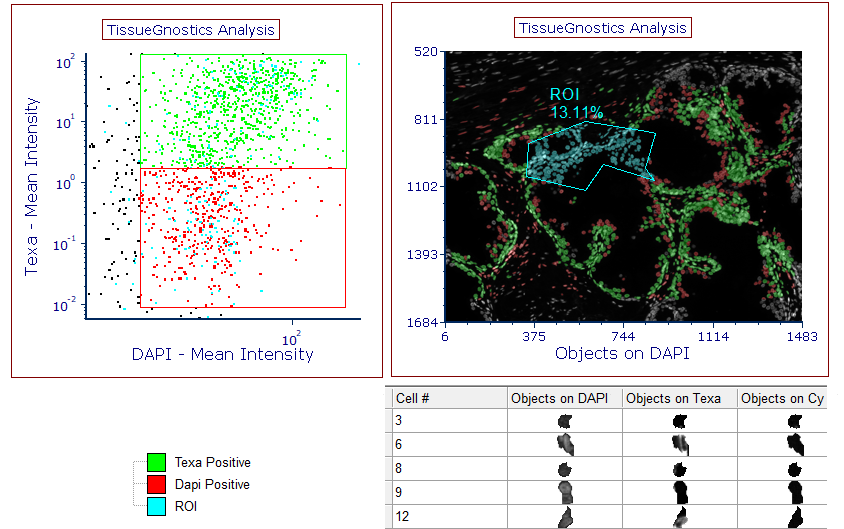Click the tissue image TissueGnostics Analysis title
844x529 pixels.
602,28
